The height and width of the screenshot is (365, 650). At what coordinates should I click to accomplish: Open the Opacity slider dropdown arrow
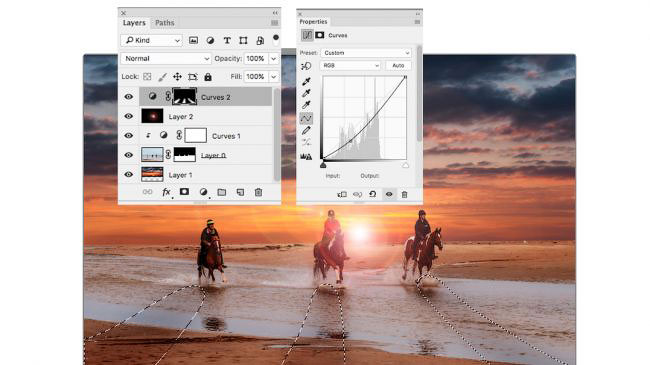[274, 58]
